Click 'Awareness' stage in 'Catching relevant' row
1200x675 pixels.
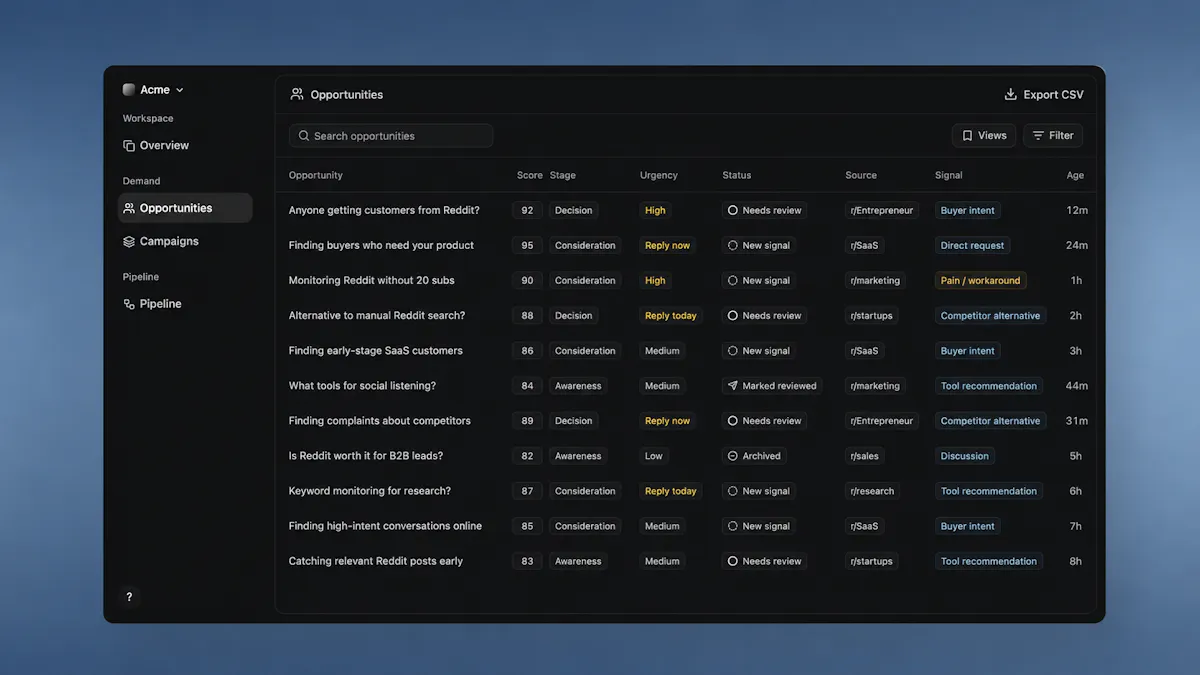(578, 561)
